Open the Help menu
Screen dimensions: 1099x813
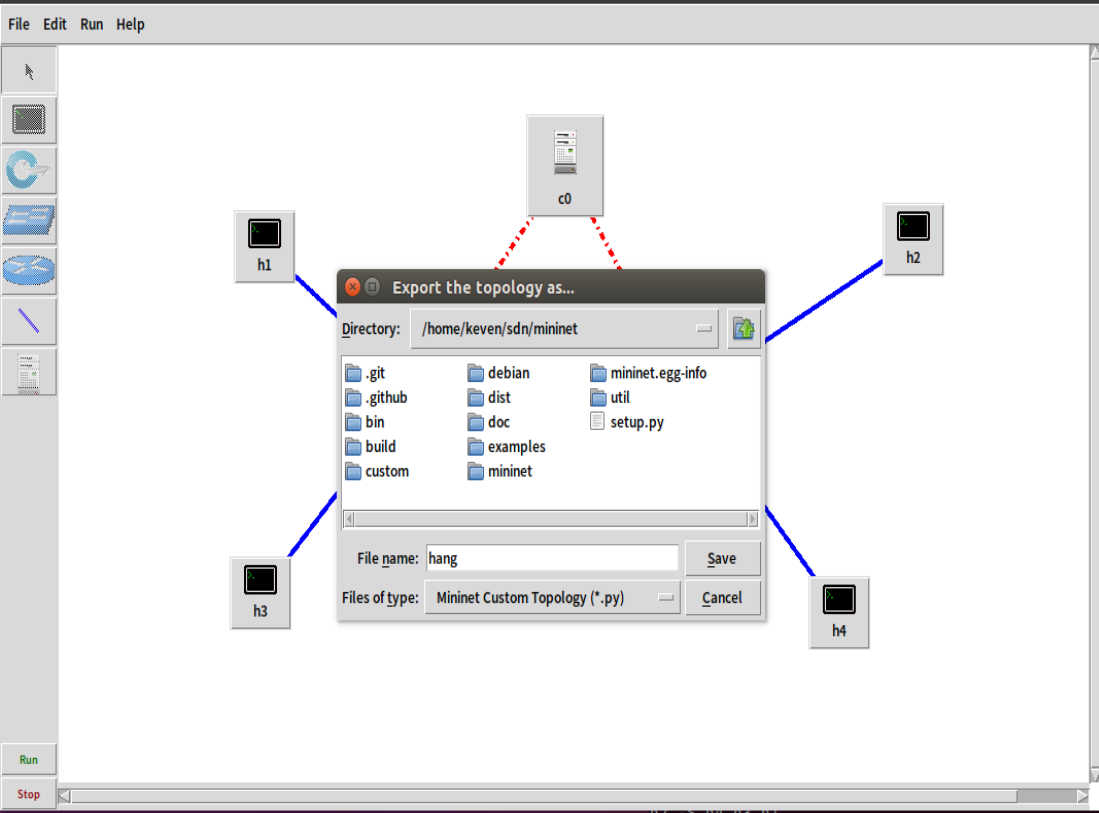tap(130, 25)
